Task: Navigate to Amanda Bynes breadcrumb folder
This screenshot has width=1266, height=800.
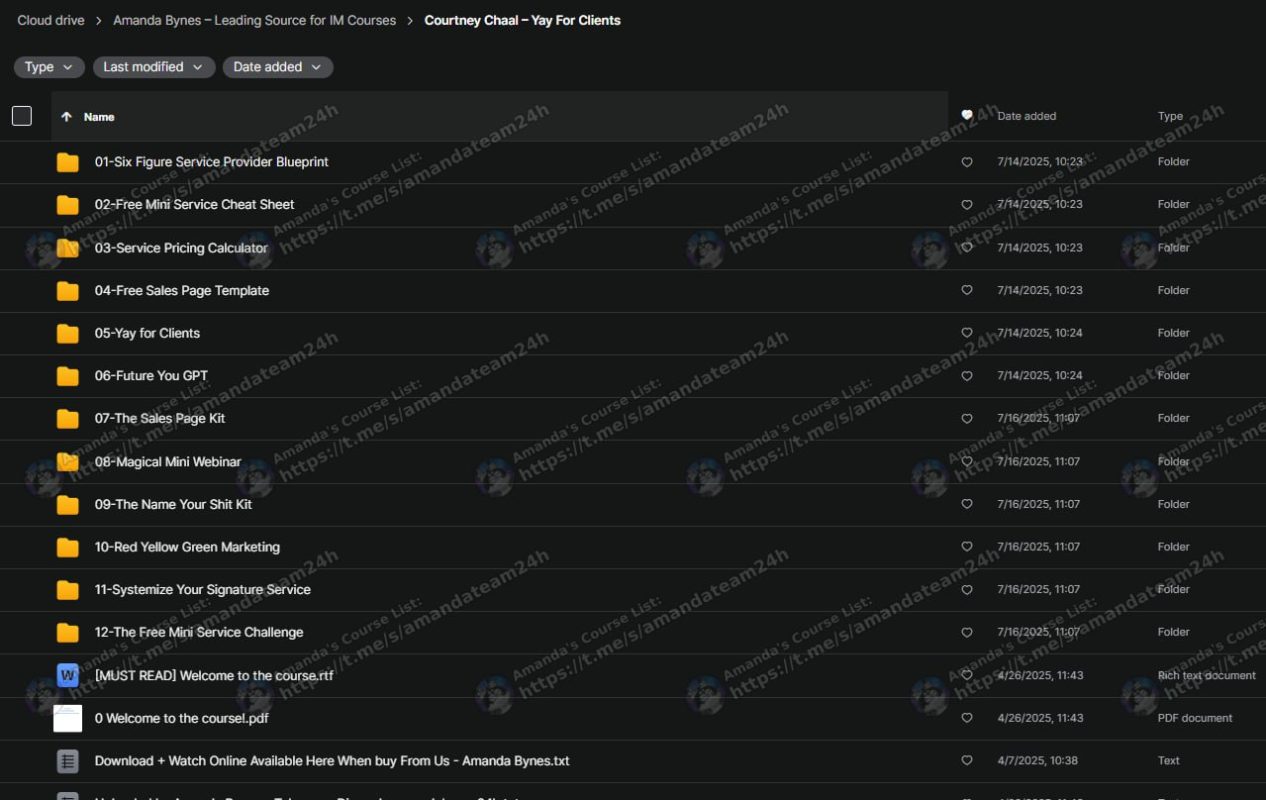Action: [x=254, y=20]
